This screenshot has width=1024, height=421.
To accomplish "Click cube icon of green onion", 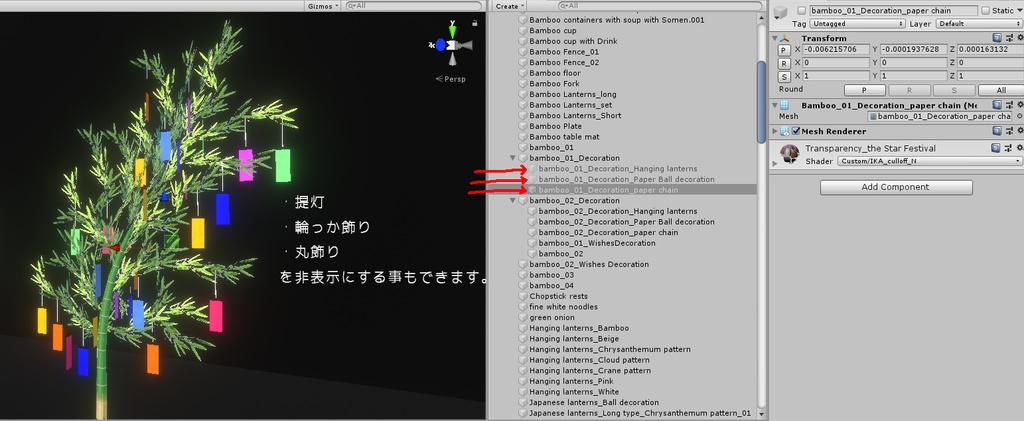I will click(x=523, y=317).
